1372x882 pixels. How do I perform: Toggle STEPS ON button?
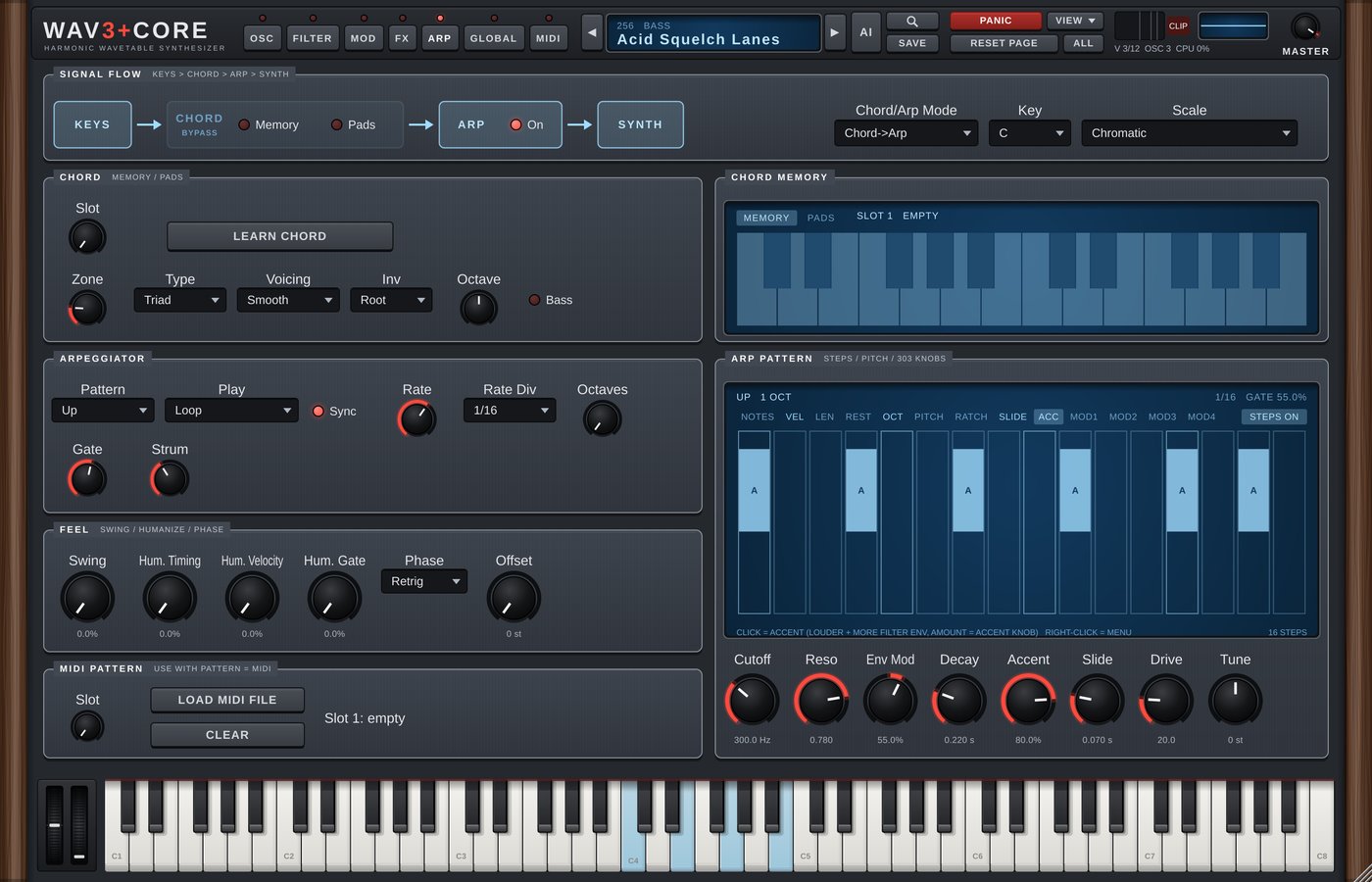coord(1273,416)
